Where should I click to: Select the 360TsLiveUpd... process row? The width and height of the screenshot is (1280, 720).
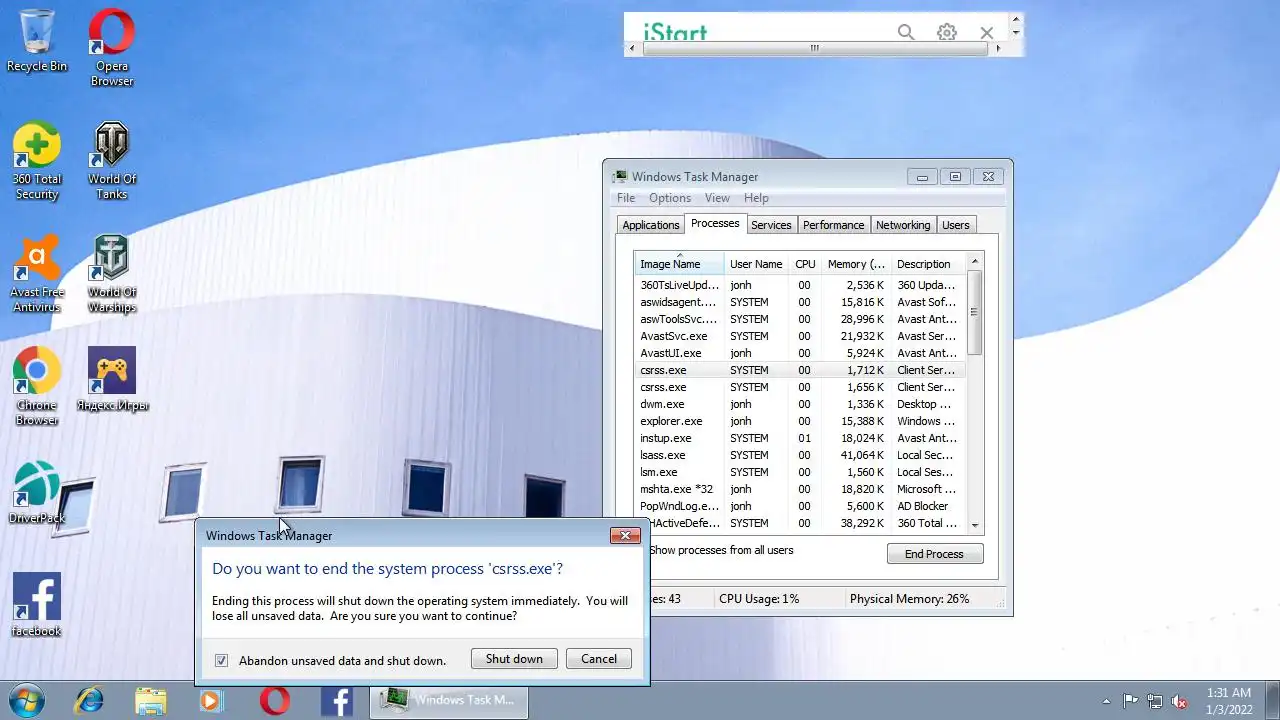coord(800,285)
